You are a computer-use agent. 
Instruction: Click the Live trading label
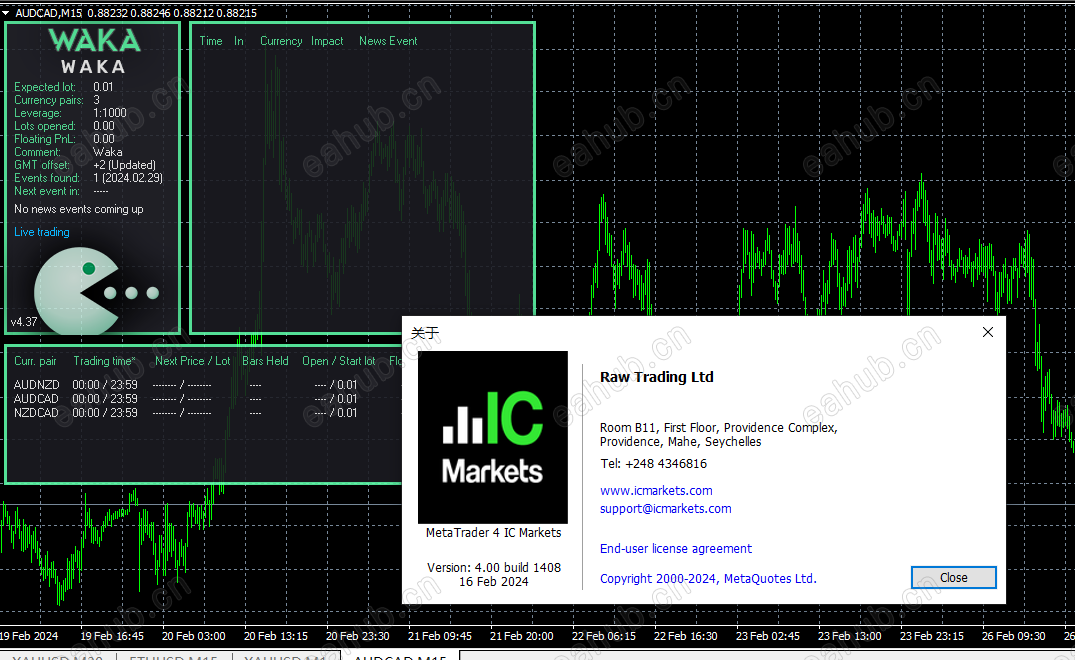coord(42,232)
